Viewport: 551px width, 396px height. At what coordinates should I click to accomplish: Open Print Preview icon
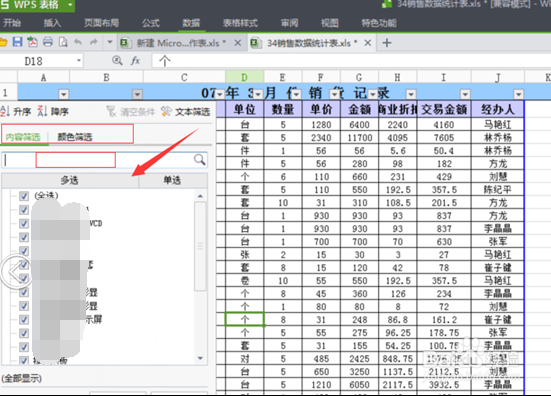tap(63, 42)
